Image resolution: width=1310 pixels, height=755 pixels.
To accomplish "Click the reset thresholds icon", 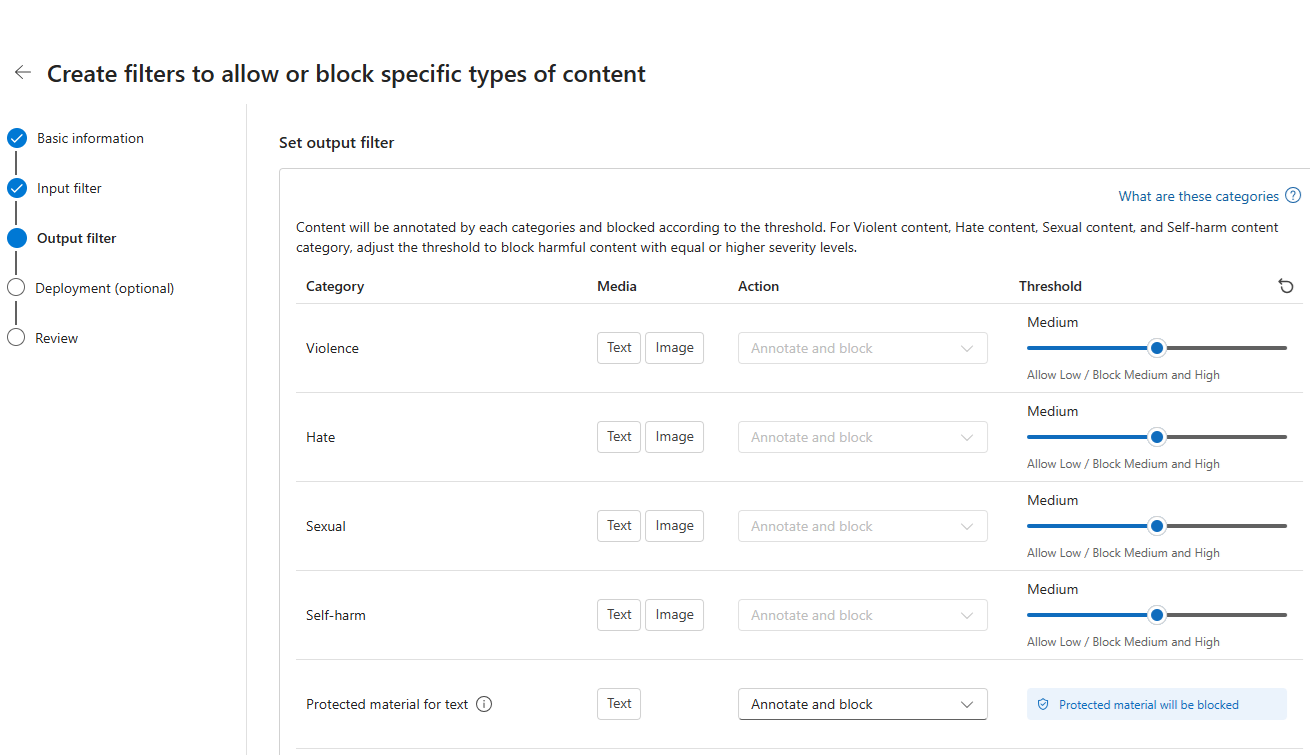I will tap(1286, 286).
